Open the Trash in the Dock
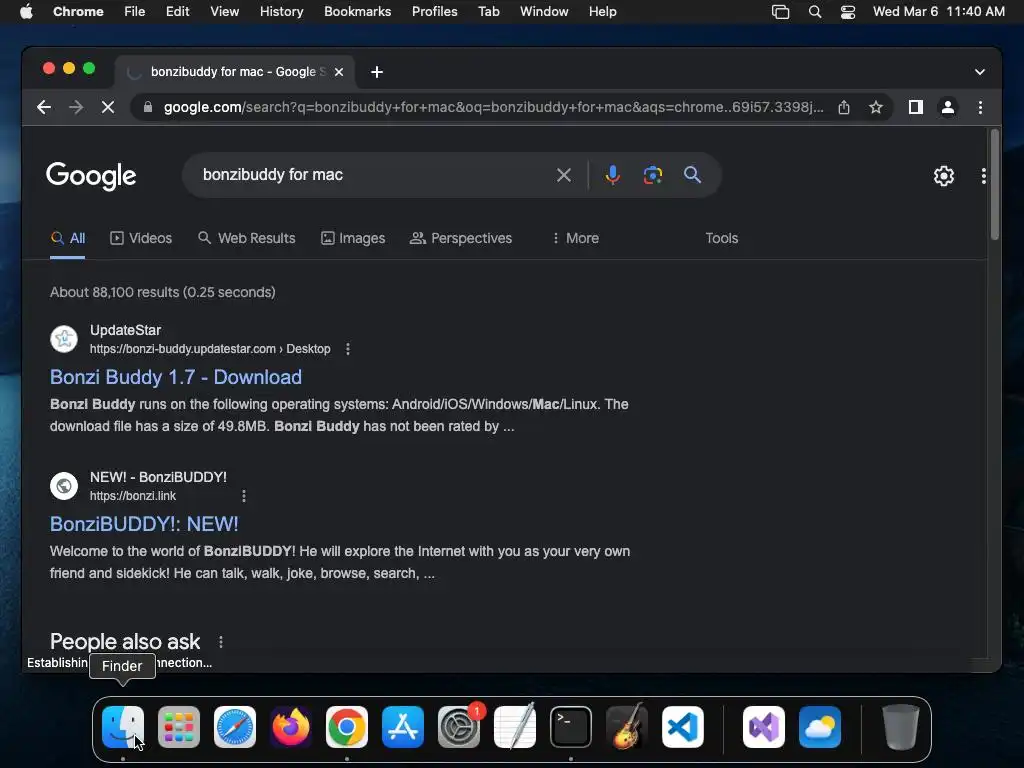This screenshot has width=1024, height=768. point(901,727)
